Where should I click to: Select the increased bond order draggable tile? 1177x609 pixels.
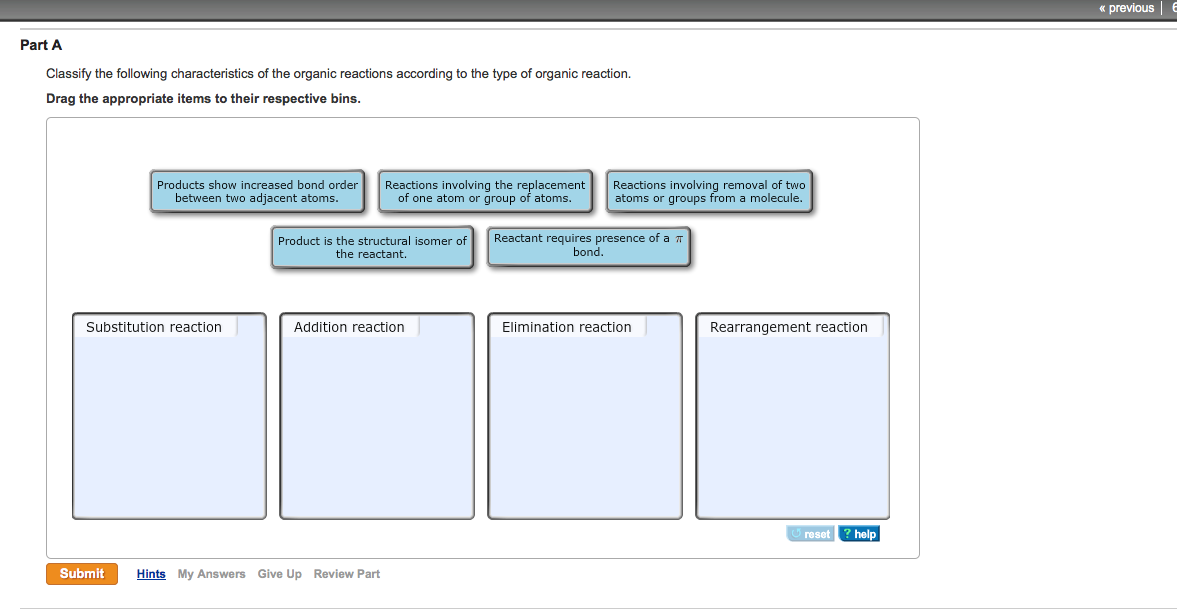click(x=256, y=191)
